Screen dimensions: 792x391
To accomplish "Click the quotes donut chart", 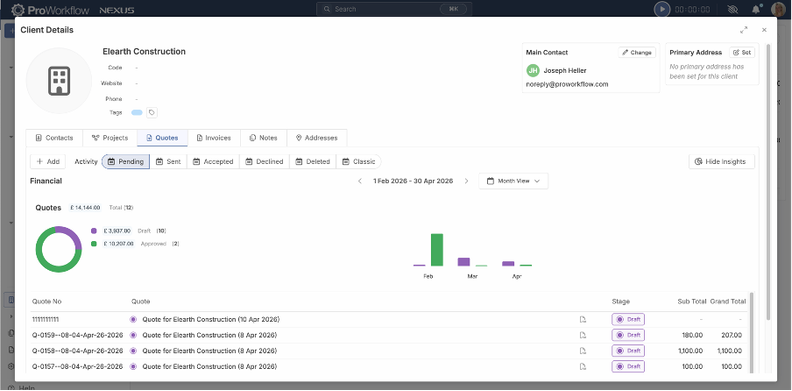I will [x=59, y=249].
